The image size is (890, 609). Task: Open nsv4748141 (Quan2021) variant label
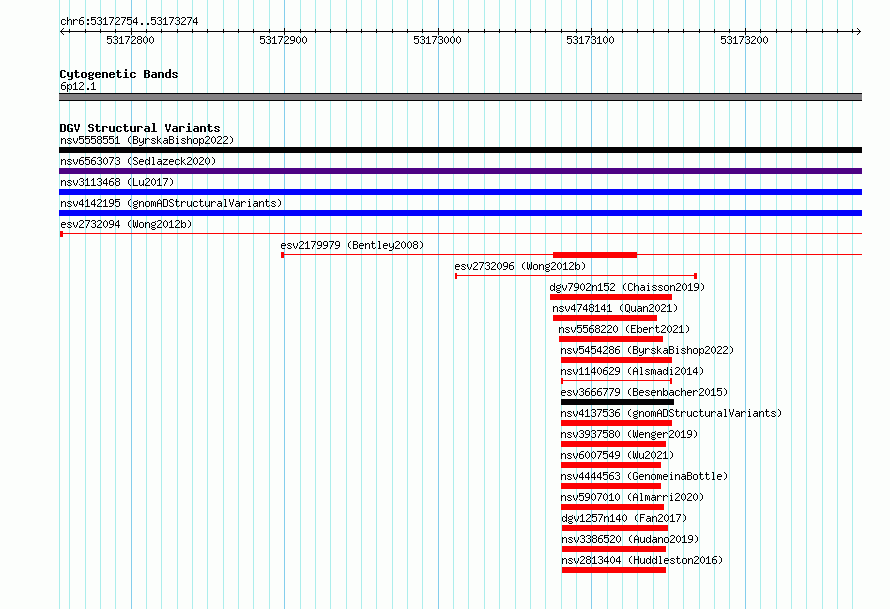[x=615, y=308]
